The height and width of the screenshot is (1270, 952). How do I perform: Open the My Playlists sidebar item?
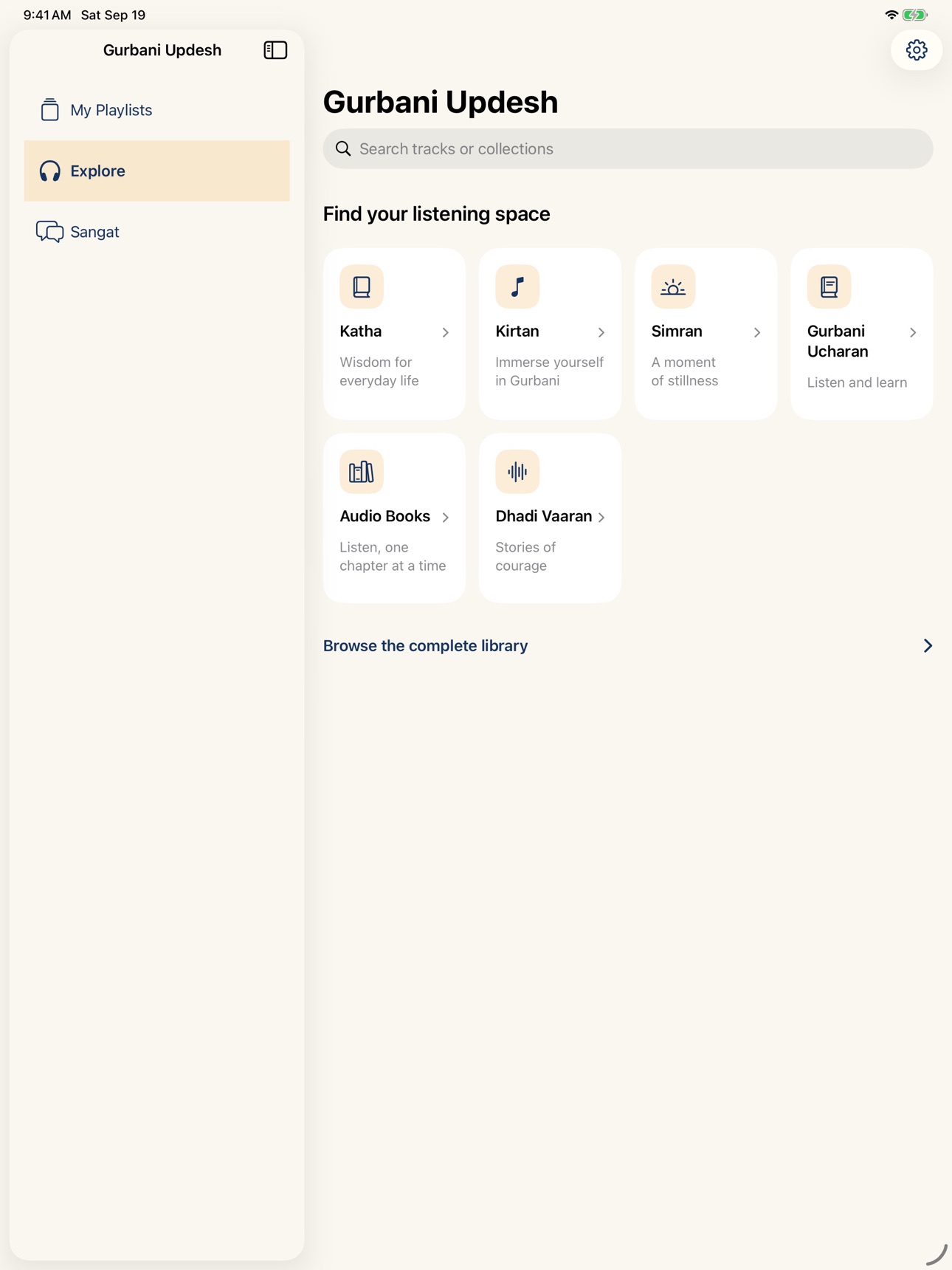157,110
